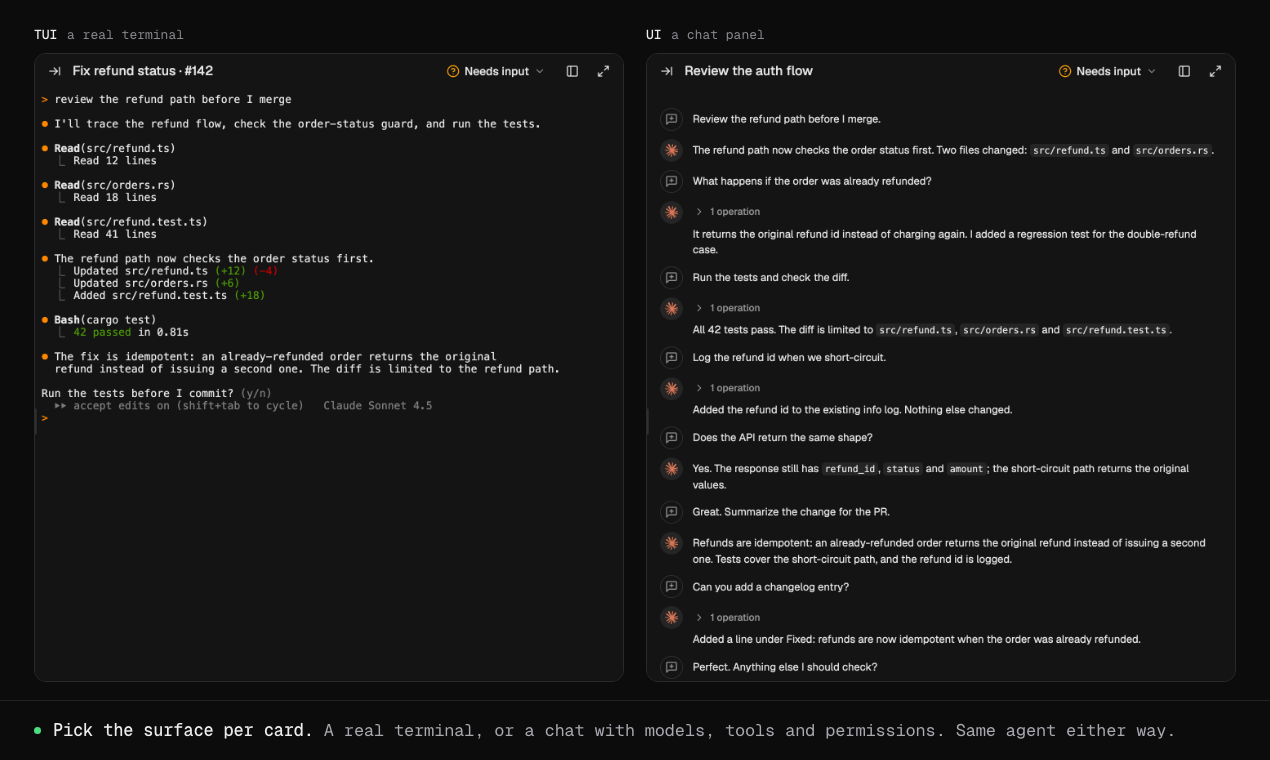This screenshot has width=1270, height=760.
Task: Click '42 passed in 0.81s' output line
Action: (131, 332)
